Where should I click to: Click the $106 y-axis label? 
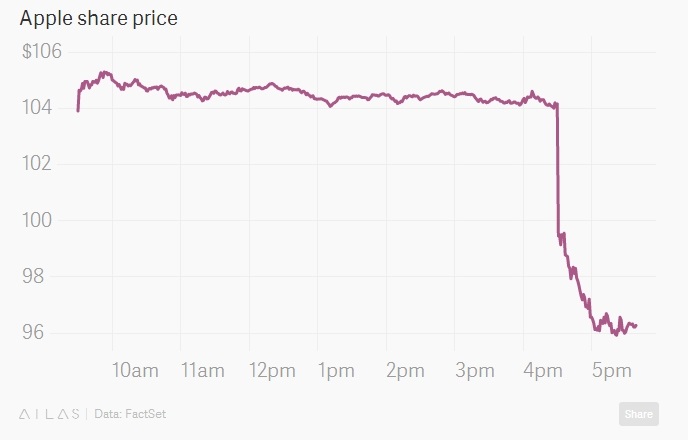tap(42, 51)
